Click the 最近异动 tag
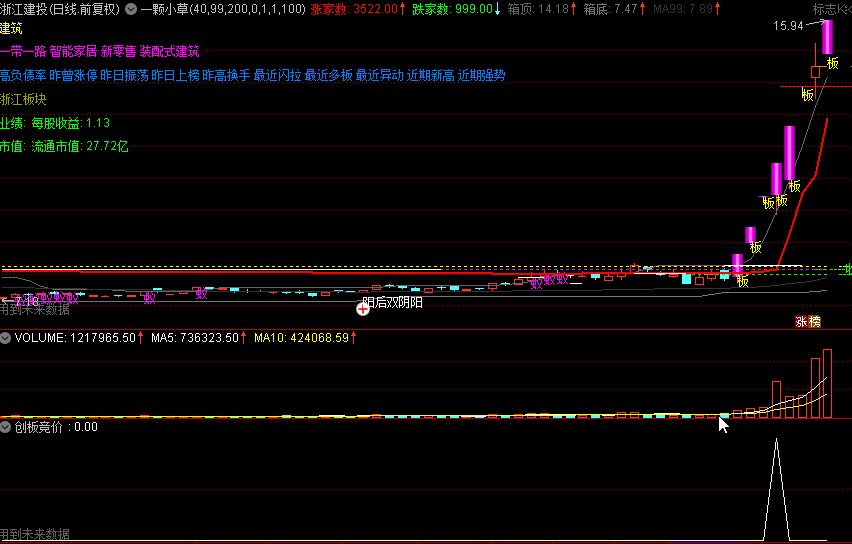The height and width of the screenshot is (544, 852). pyautogui.click(x=380, y=76)
